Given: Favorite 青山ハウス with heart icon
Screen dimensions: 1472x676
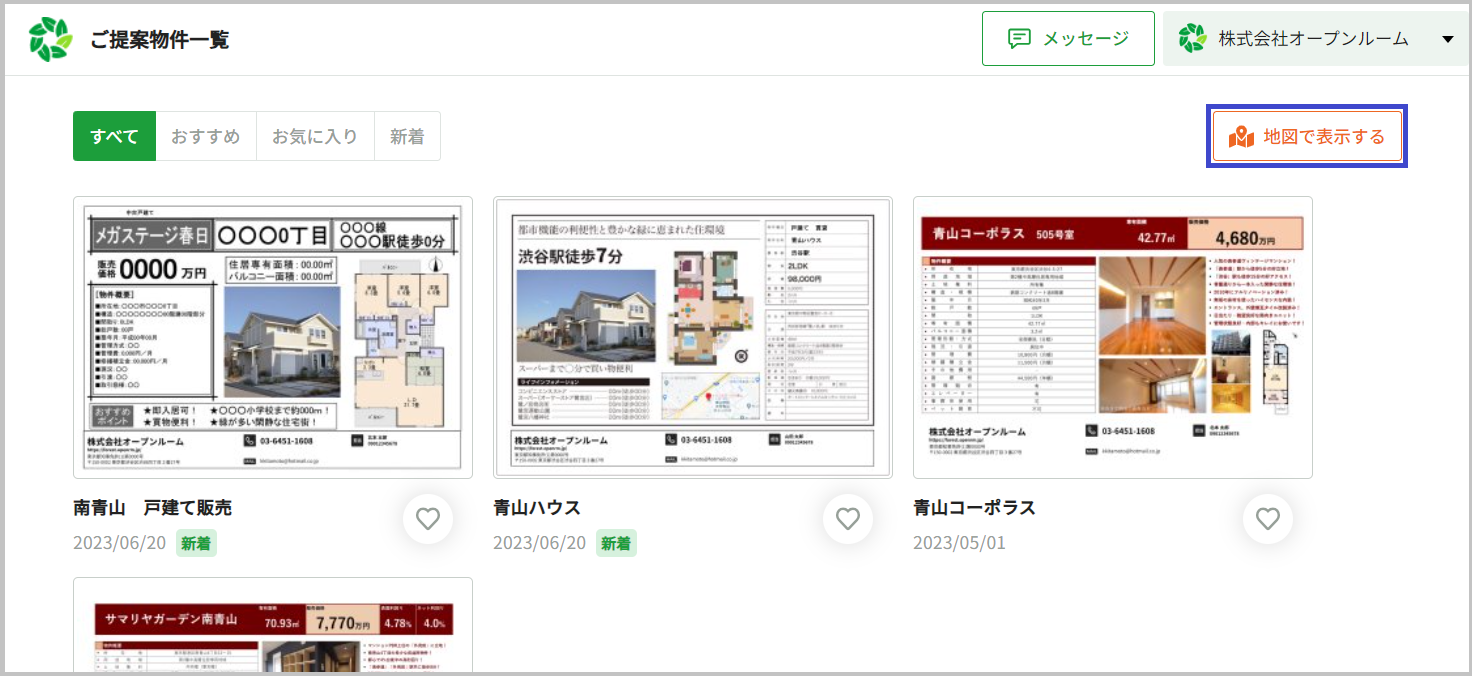Looking at the screenshot, I should (848, 519).
